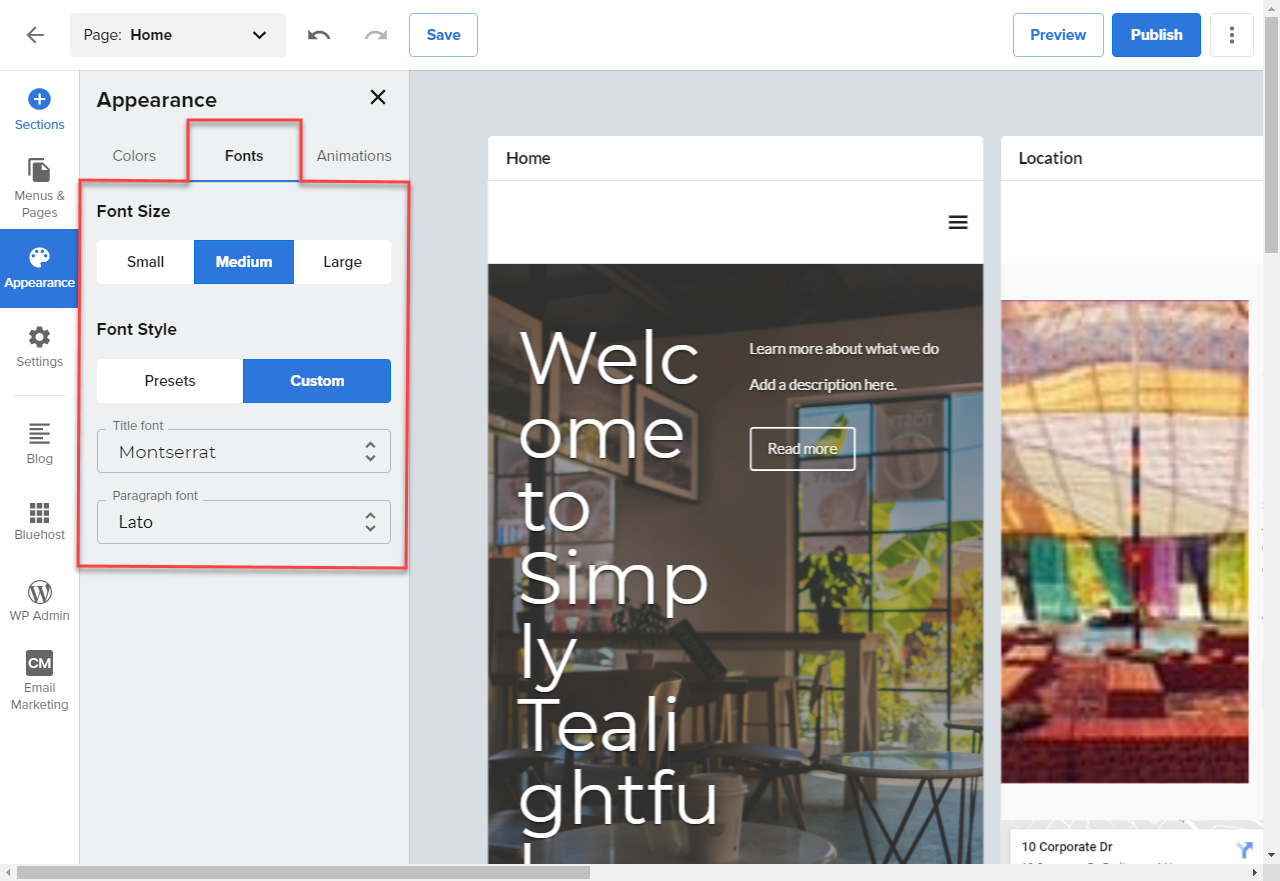Screen dimensions: 1280x881
Task: Click the horizontal scrollbar
Action: [x=303, y=873]
